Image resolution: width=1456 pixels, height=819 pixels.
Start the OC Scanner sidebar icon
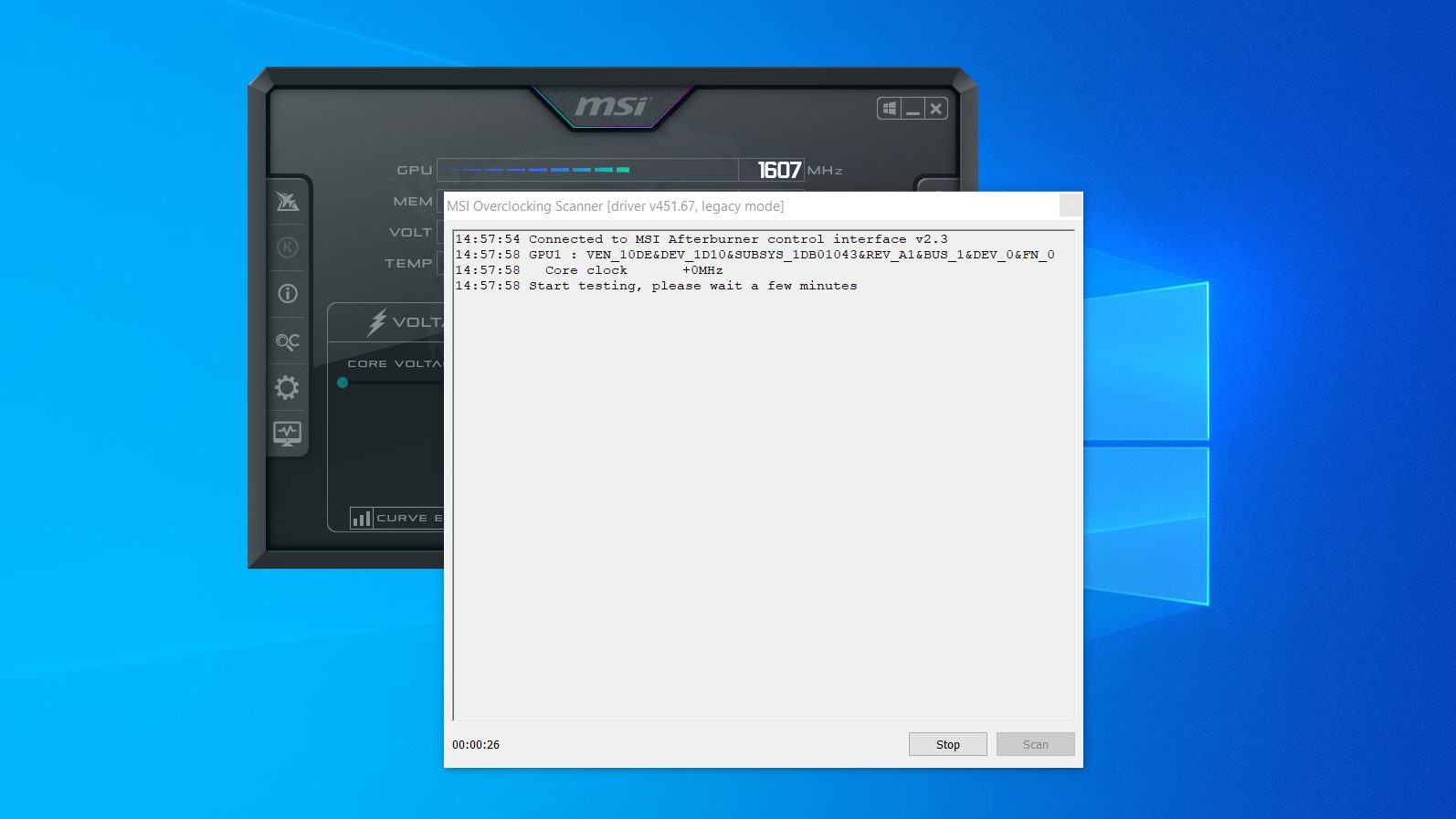pyautogui.click(x=288, y=341)
